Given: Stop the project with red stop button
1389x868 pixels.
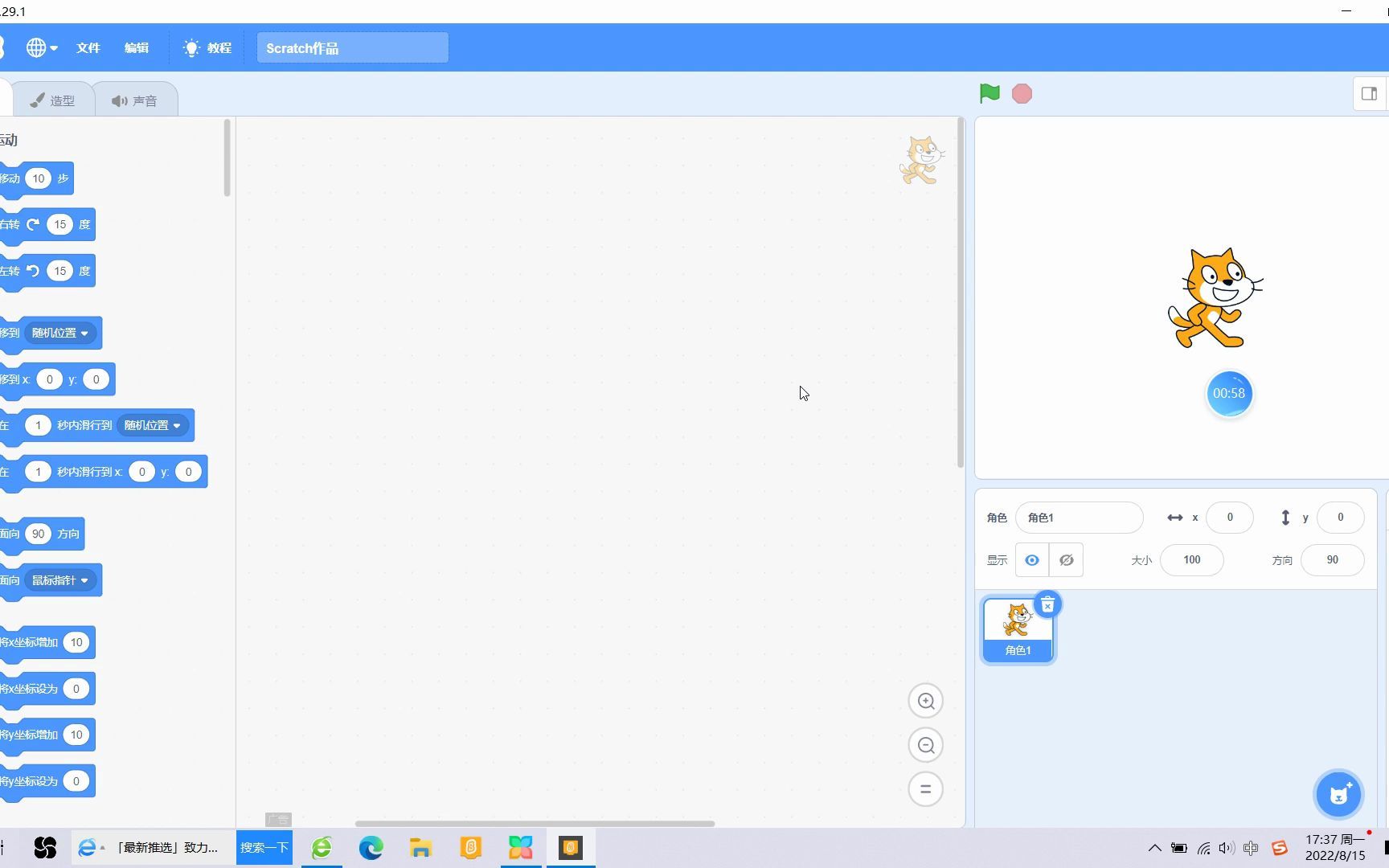Looking at the screenshot, I should coord(1022,94).
